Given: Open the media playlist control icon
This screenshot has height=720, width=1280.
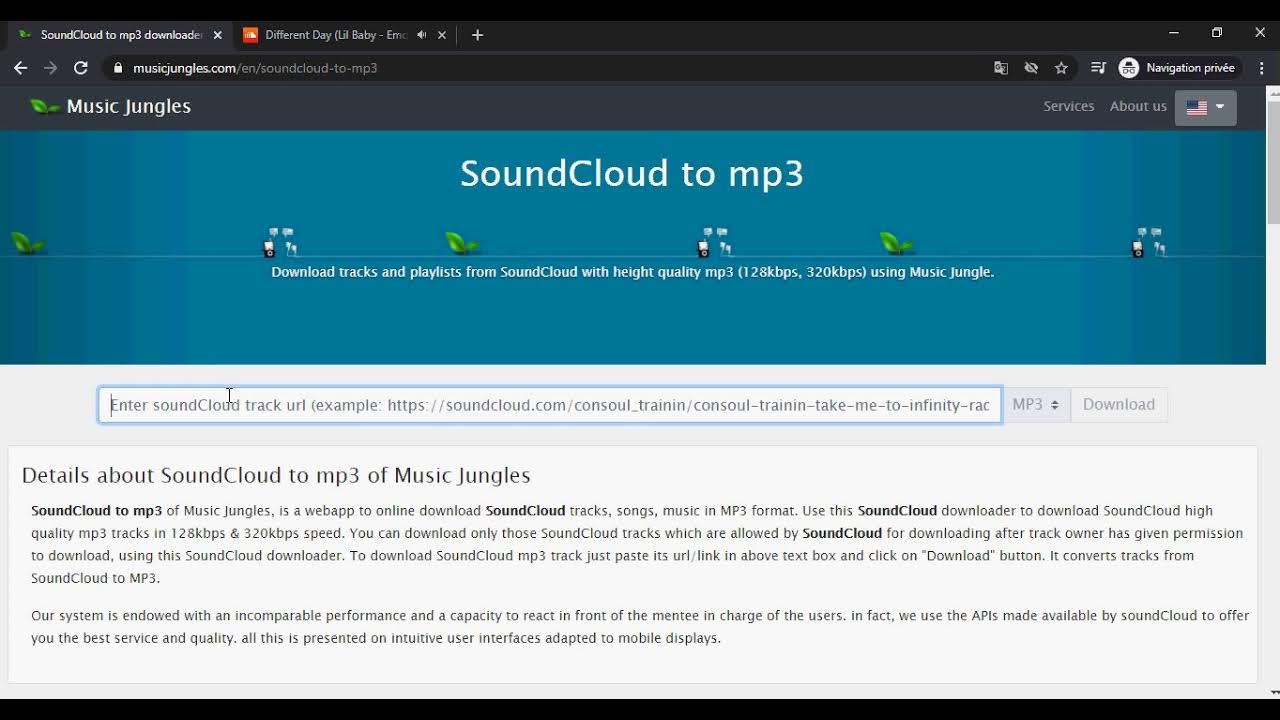Looking at the screenshot, I should [1097, 67].
